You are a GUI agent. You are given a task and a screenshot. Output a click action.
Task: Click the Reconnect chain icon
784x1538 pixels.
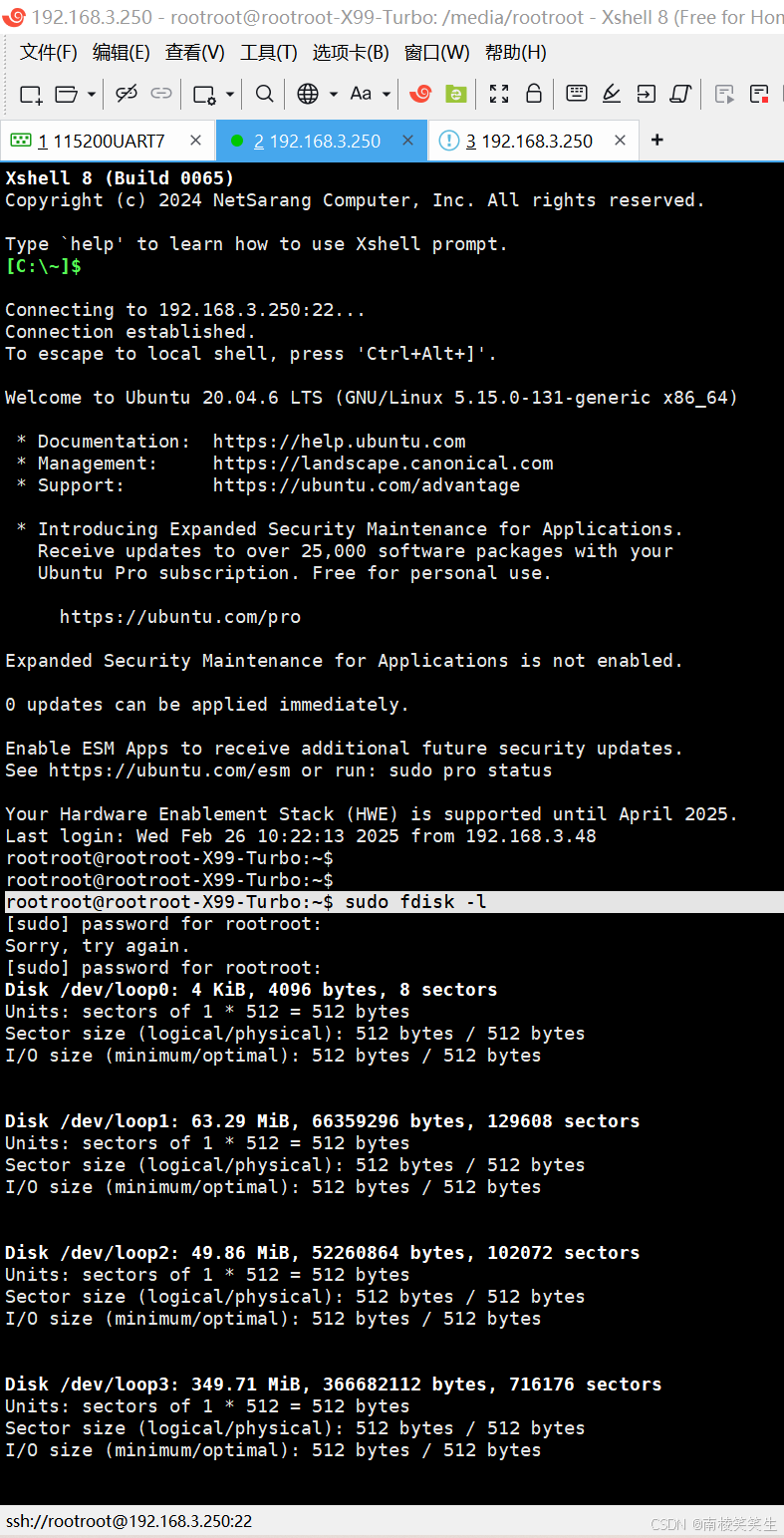coord(160,94)
